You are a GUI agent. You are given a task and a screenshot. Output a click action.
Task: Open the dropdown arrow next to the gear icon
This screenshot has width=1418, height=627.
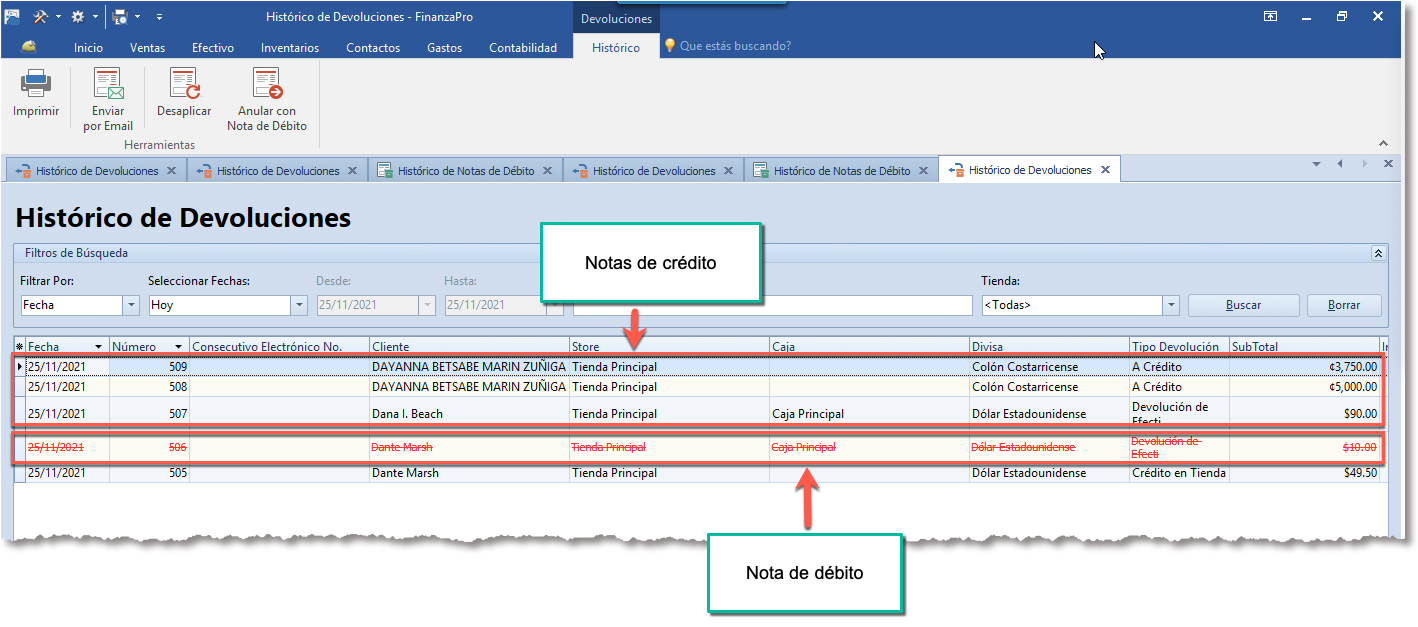click(x=95, y=17)
